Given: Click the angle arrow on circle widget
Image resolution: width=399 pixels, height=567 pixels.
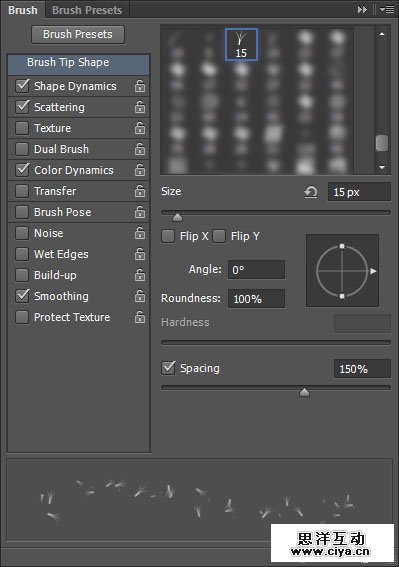Looking at the screenshot, I should pyautogui.click(x=373, y=271).
